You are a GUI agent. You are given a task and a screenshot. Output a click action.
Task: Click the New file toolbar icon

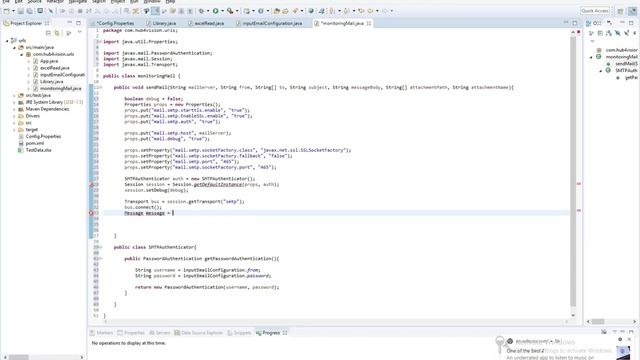point(6,11)
